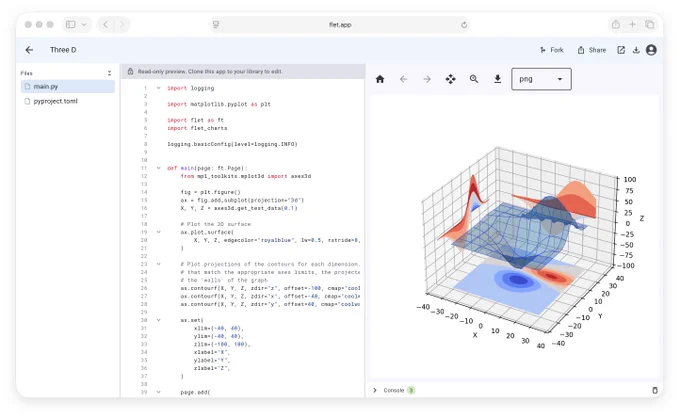Open app in new window icon
680x418 pixels.
coord(621,50)
